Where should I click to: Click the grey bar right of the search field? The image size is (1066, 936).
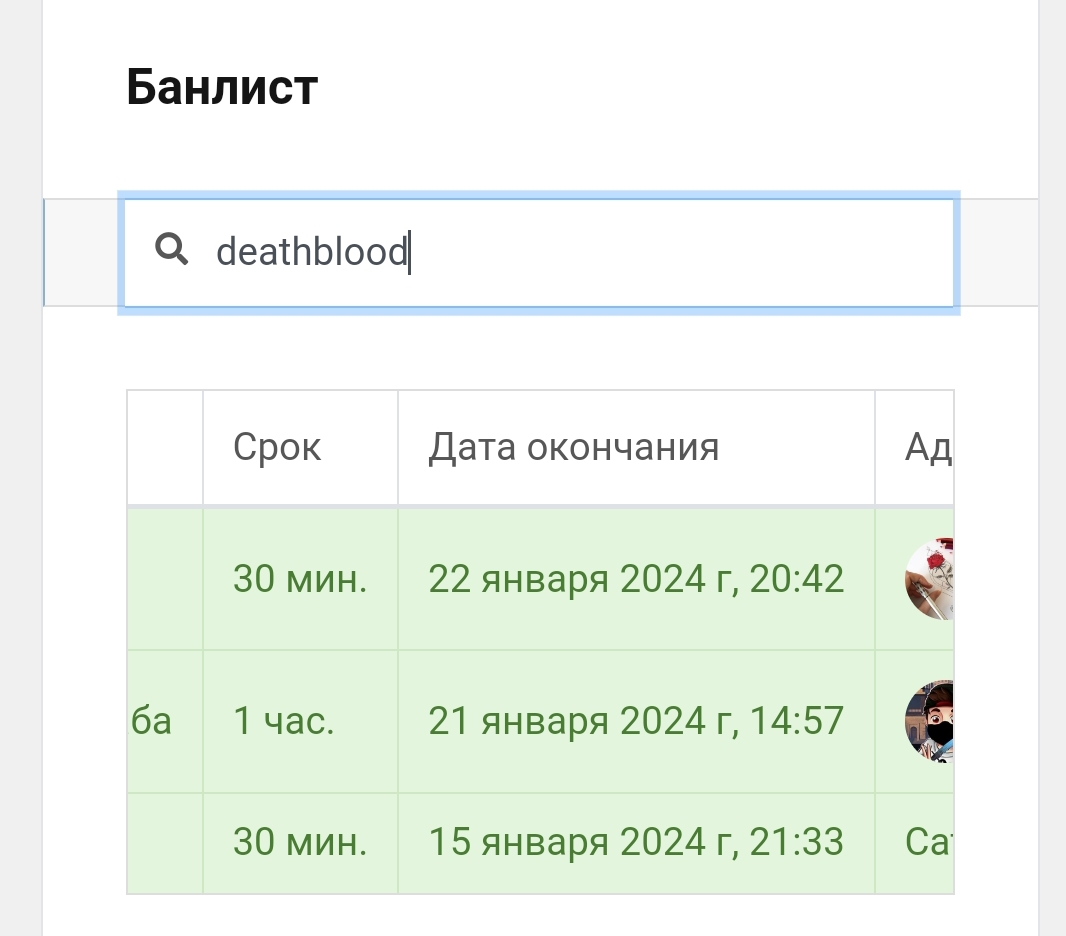click(x=998, y=252)
